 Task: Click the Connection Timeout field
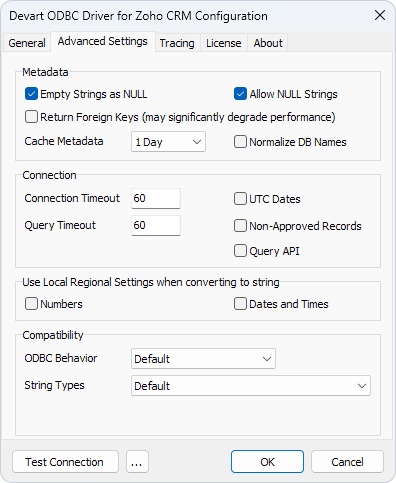click(x=156, y=198)
